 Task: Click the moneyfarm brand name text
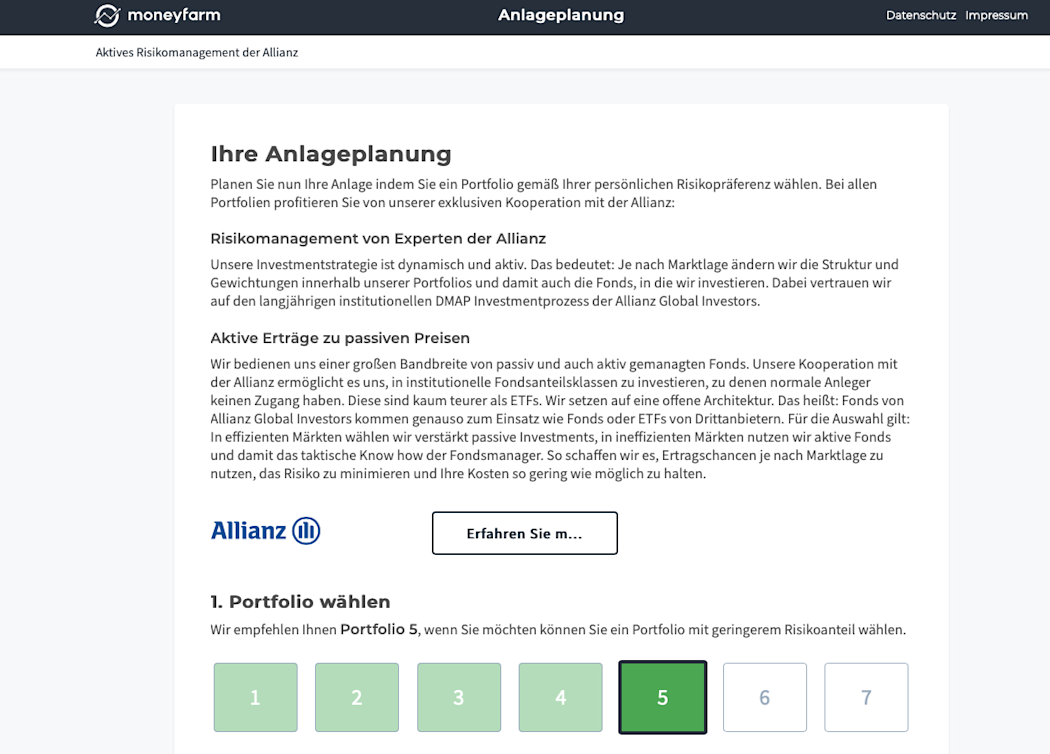click(173, 15)
